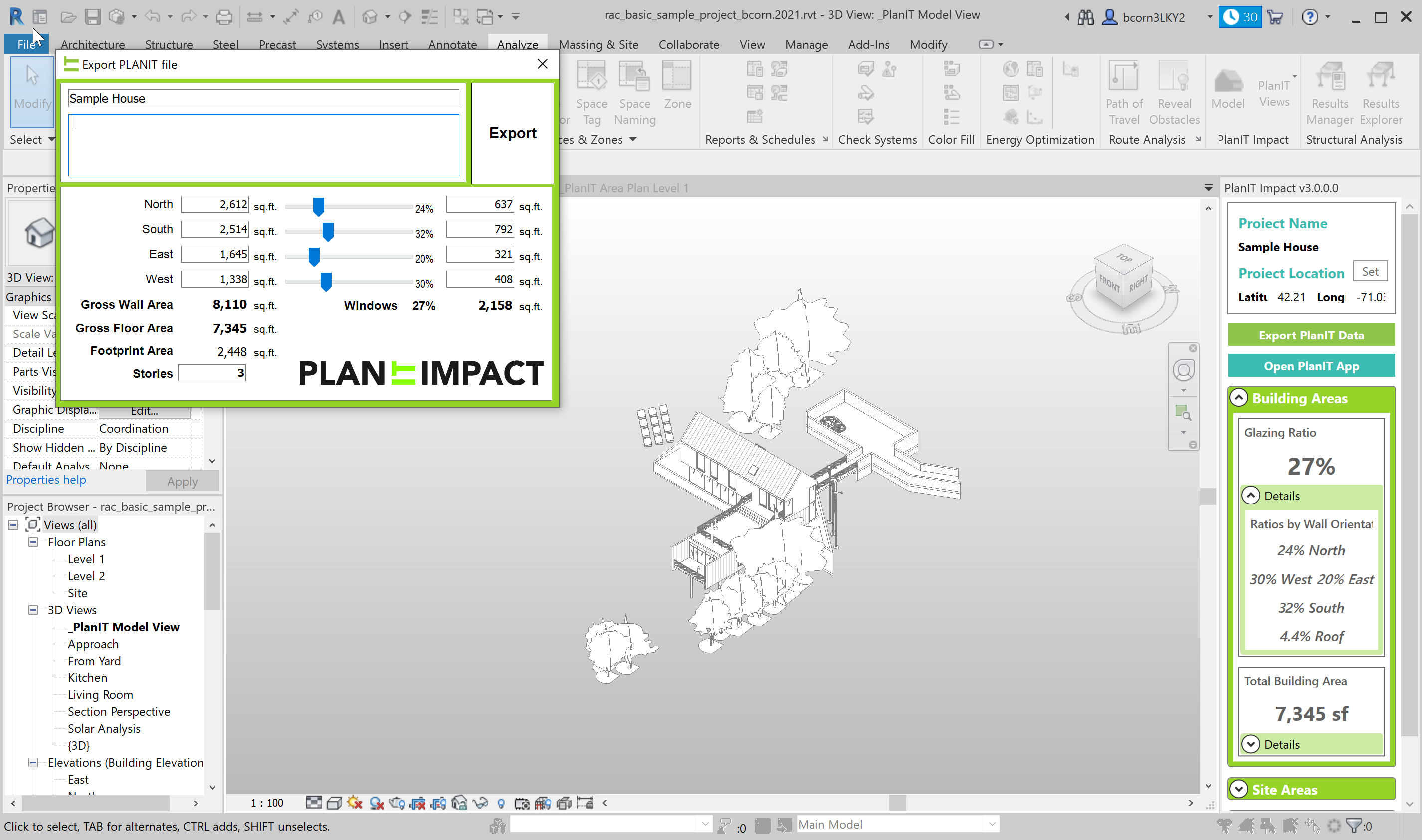This screenshot has height=840, width=1422.
Task: Click the North window ratio slider handle
Action: pyautogui.click(x=318, y=207)
